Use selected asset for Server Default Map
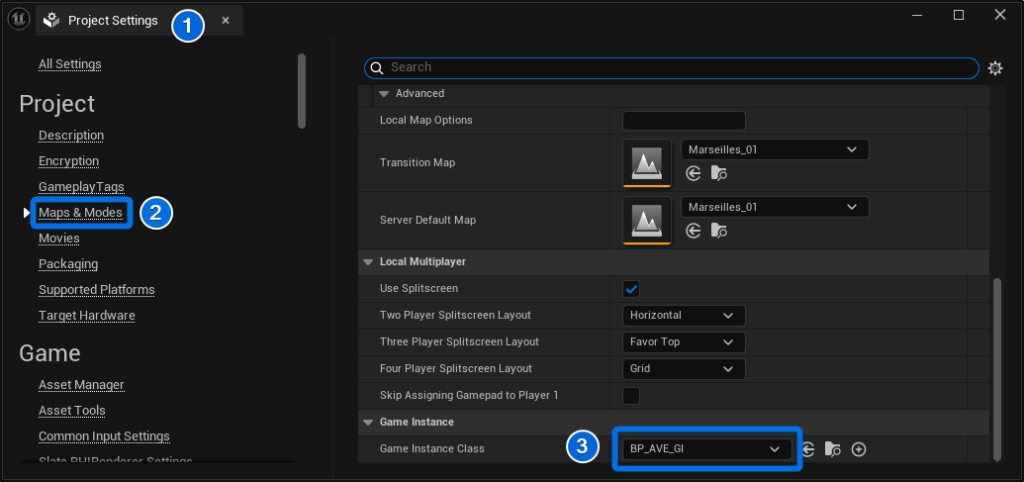 click(693, 231)
